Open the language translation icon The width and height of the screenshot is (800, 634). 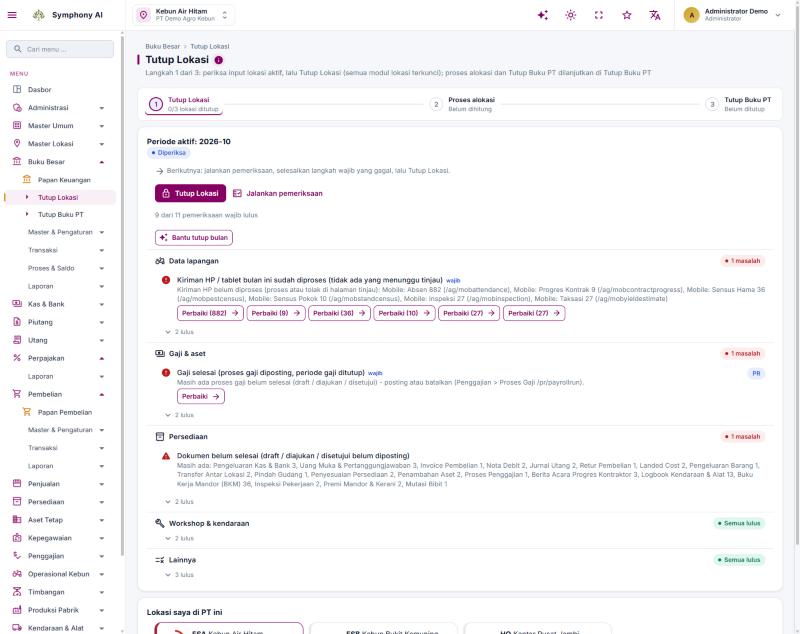(x=655, y=15)
